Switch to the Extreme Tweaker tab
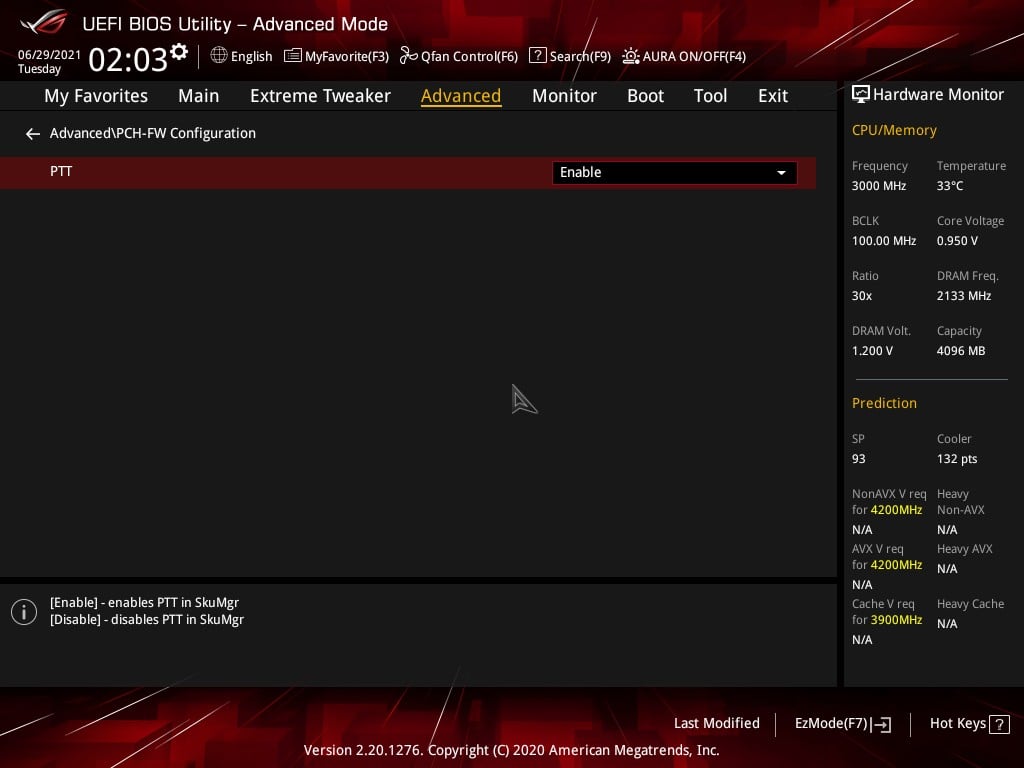 point(320,95)
